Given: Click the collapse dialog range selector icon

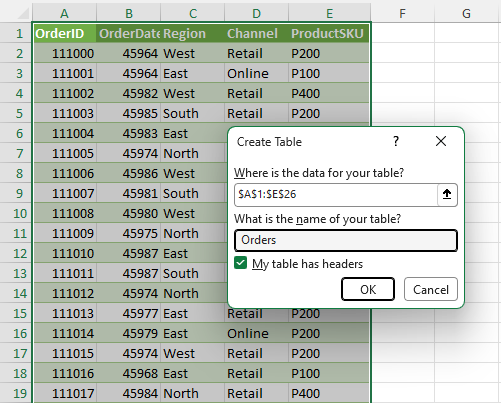Looking at the screenshot, I should (447, 194).
